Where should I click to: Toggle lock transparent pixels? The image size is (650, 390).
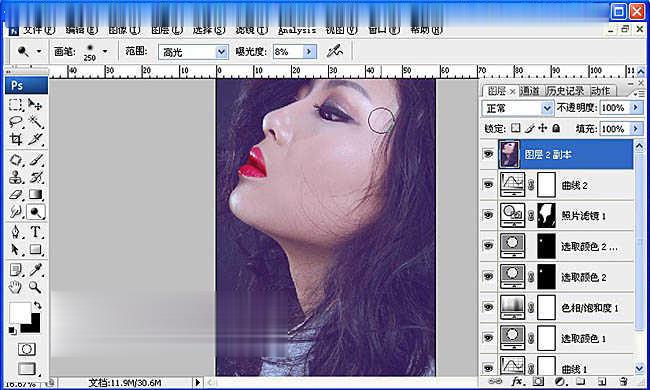coord(515,128)
